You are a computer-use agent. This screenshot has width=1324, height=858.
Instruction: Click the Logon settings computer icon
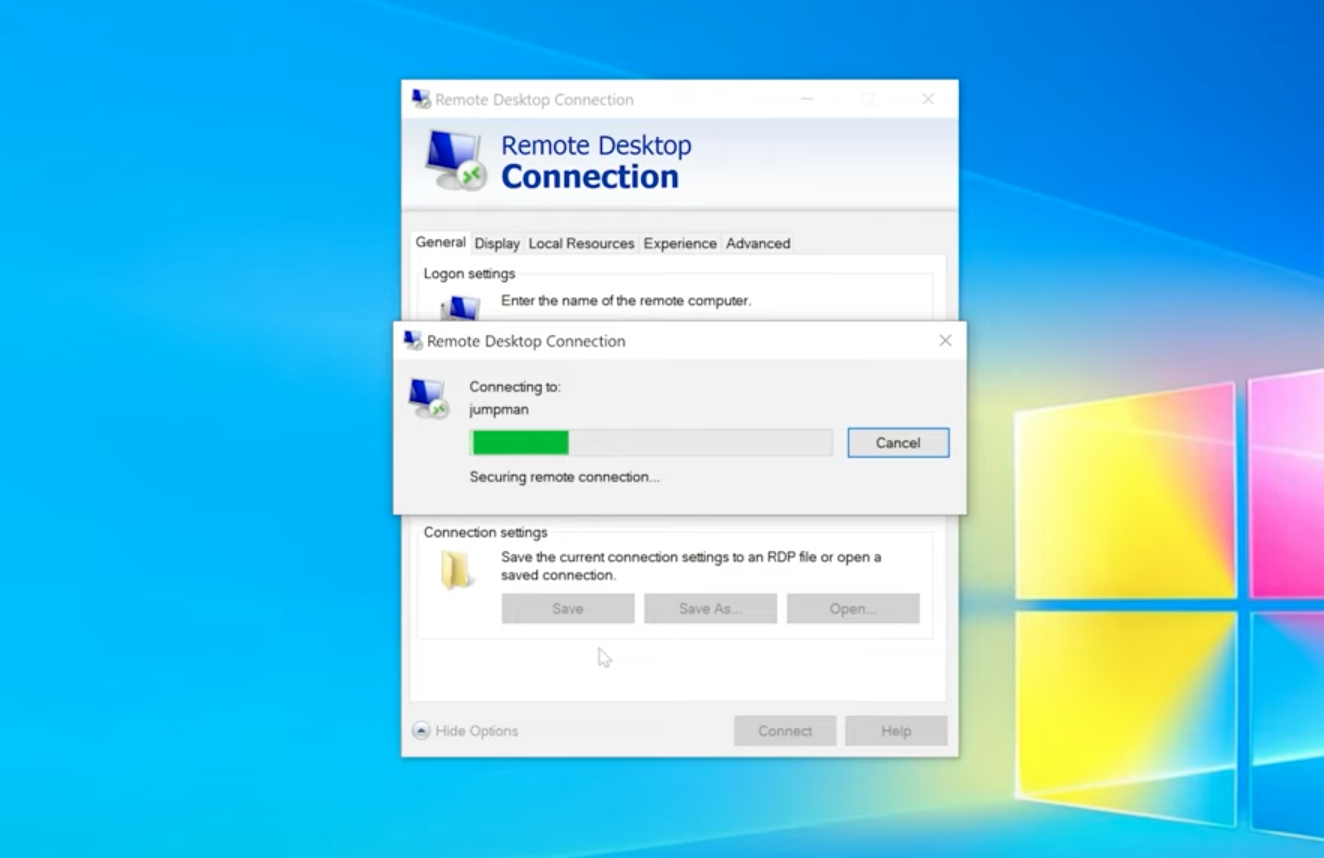(460, 308)
